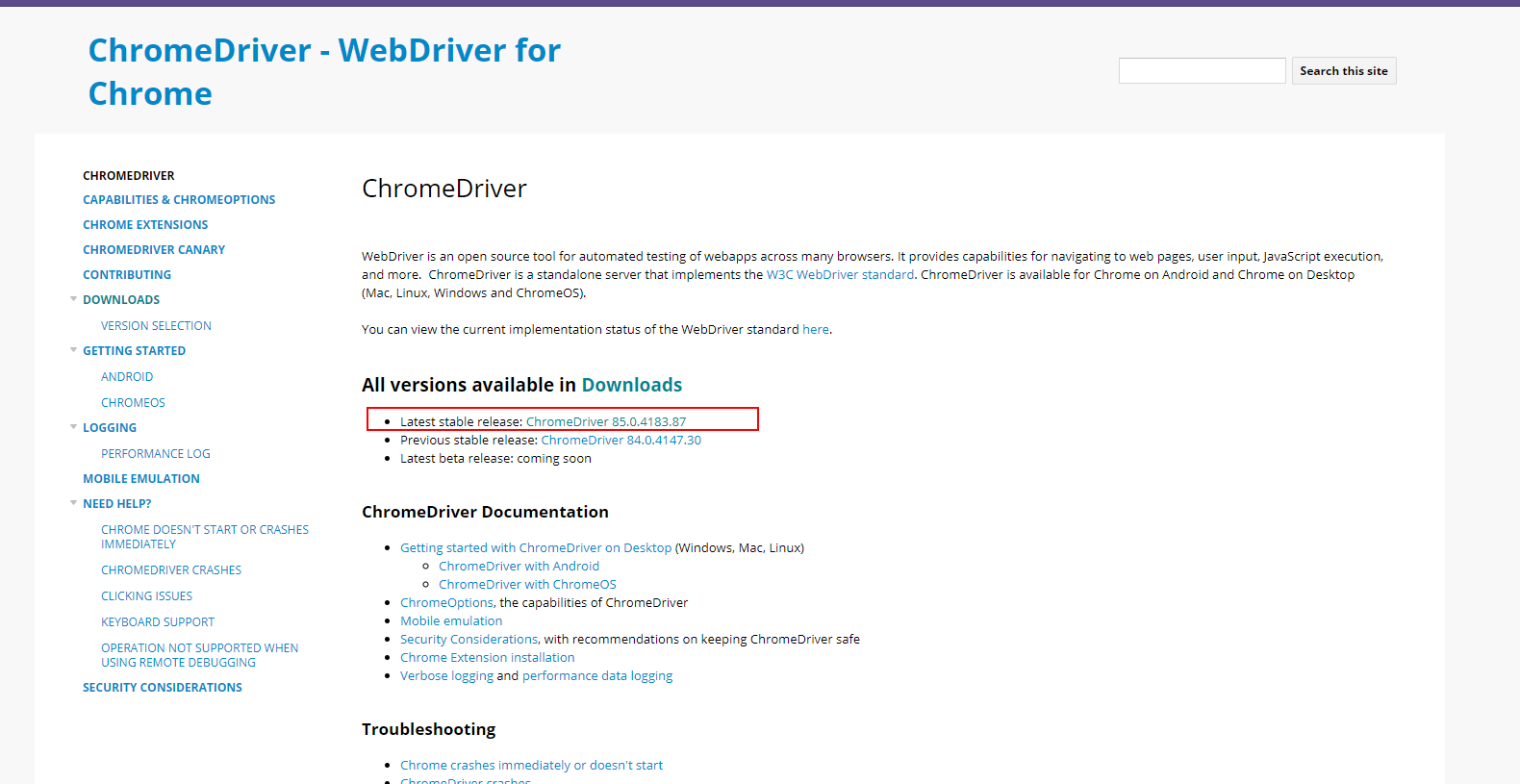Viewport: 1520px width, 784px height.
Task: Collapse the Getting Started sidebar arrow
Action: pos(74,350)
